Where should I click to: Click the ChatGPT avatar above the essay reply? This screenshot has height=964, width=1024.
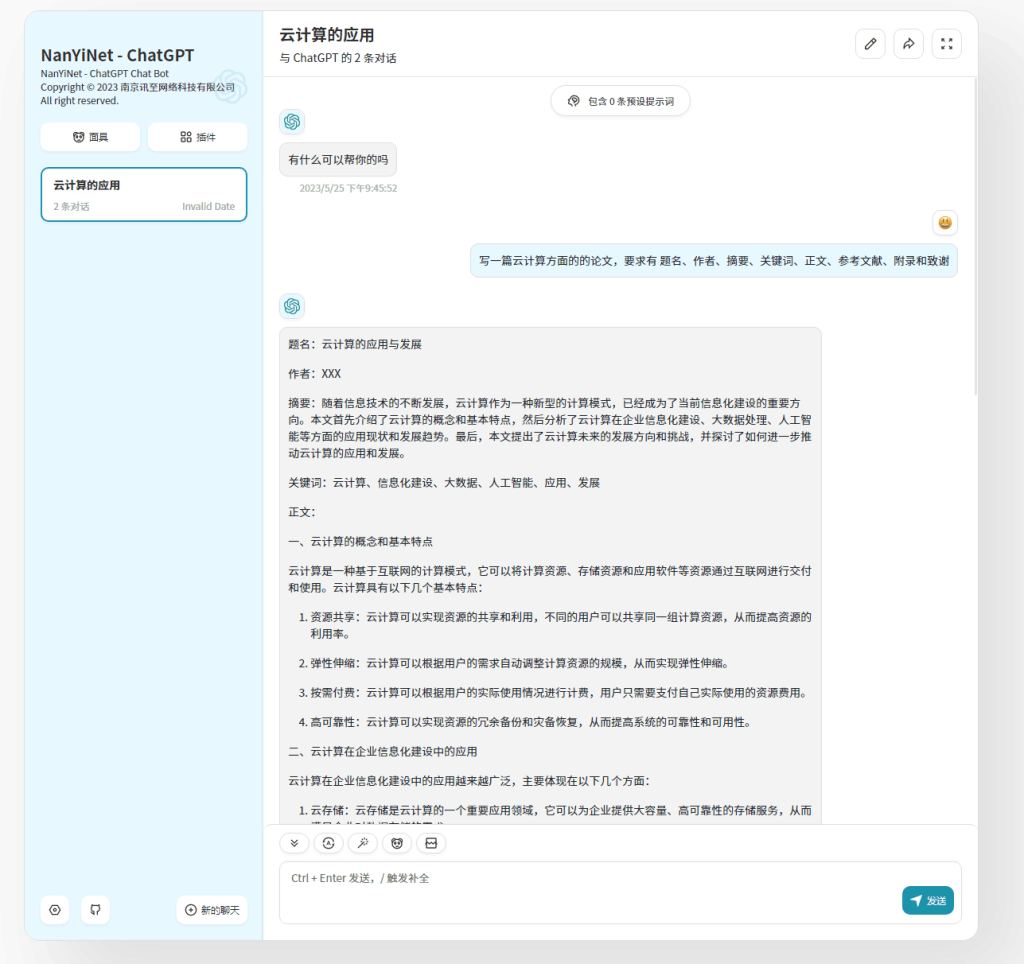[x=292, y=306]
